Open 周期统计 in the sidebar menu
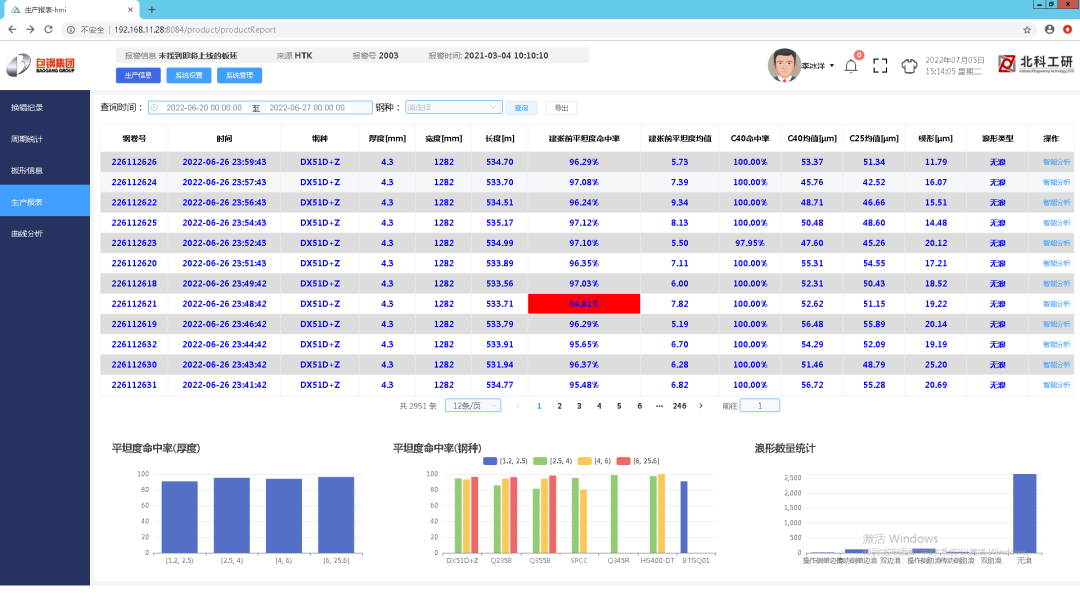The height and width of the screenshot is (608, 1080). (x=28, y=138)
